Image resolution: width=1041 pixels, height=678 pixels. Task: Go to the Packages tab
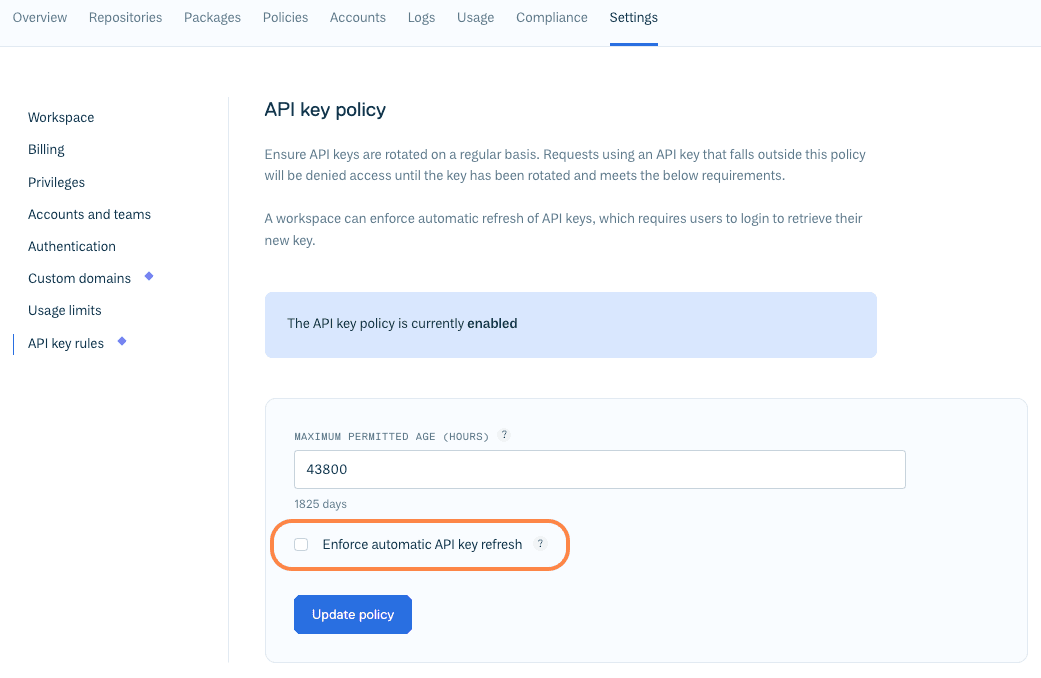[212, 17]
